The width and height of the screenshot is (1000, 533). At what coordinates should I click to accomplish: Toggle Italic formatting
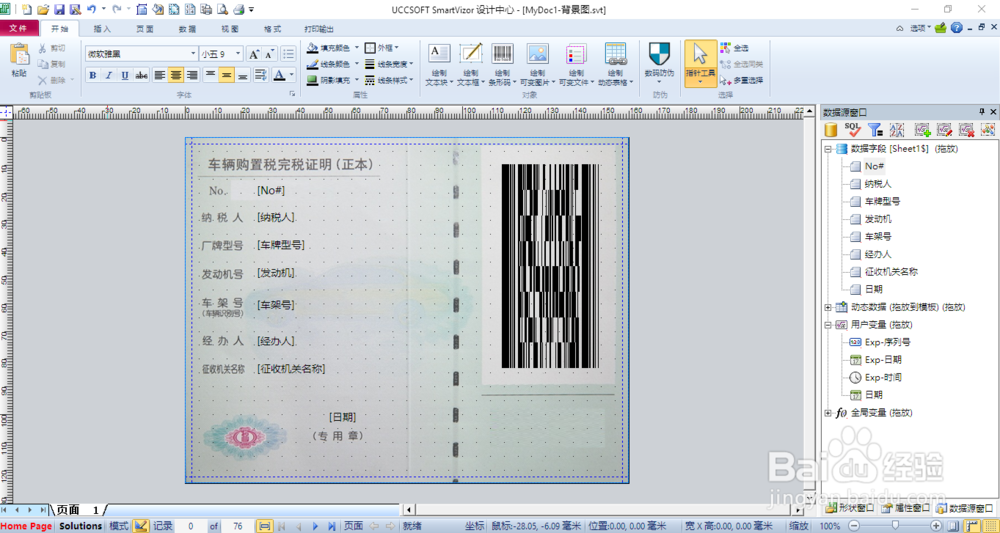tap(108, 75)
